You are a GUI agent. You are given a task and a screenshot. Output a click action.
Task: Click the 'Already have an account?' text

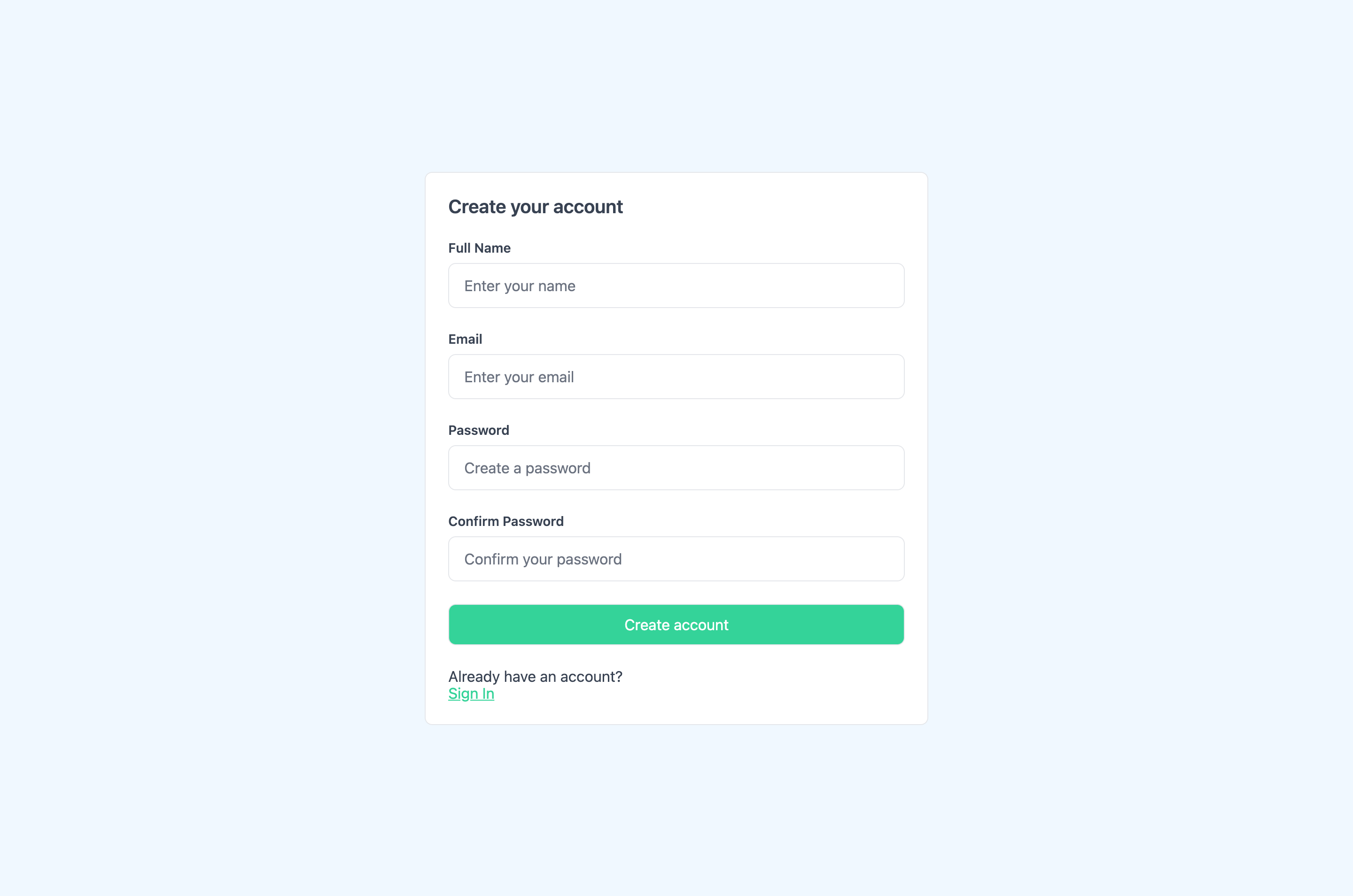(535, 677)
